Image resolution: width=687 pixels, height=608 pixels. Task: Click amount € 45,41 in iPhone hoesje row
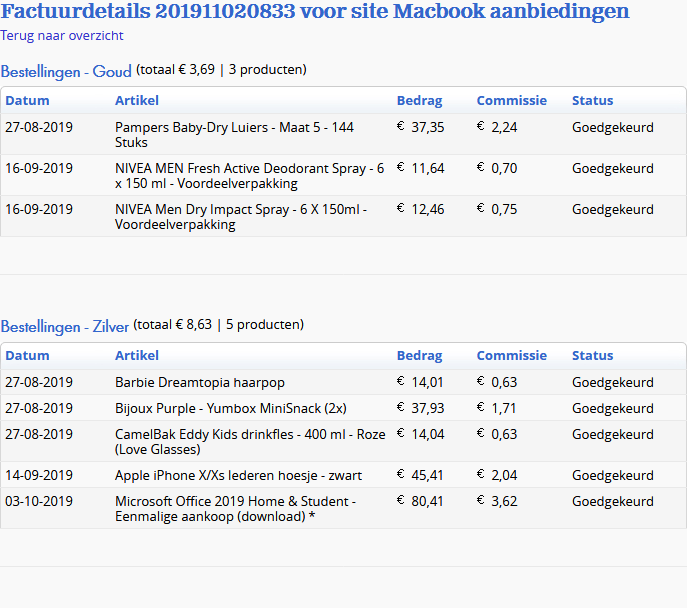click(420, 475)
